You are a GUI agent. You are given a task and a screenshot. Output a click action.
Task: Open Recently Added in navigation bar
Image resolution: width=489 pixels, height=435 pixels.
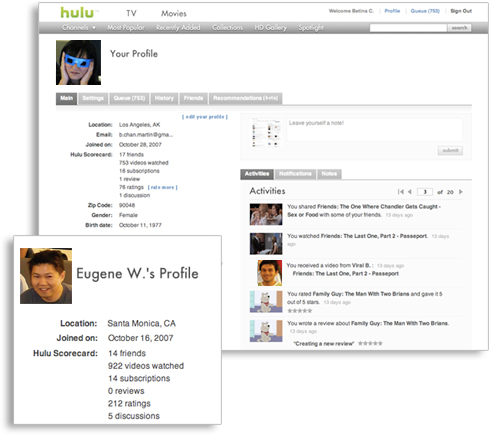[x=178, y=27]
